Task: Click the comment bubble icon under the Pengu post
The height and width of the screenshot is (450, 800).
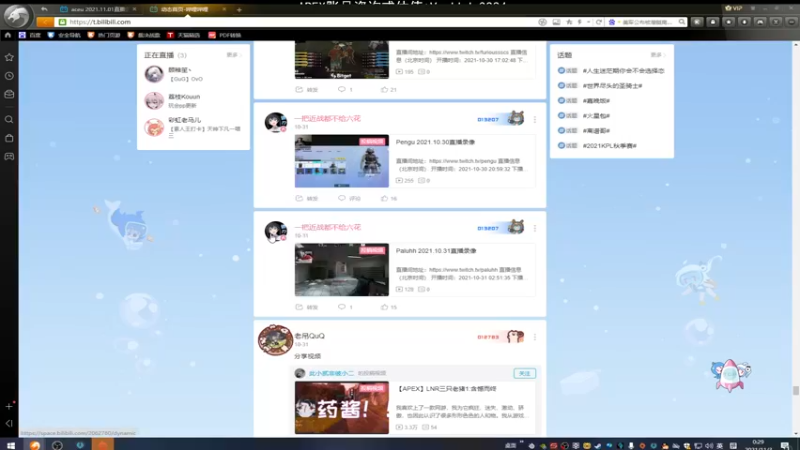Action: pos(341,198)
